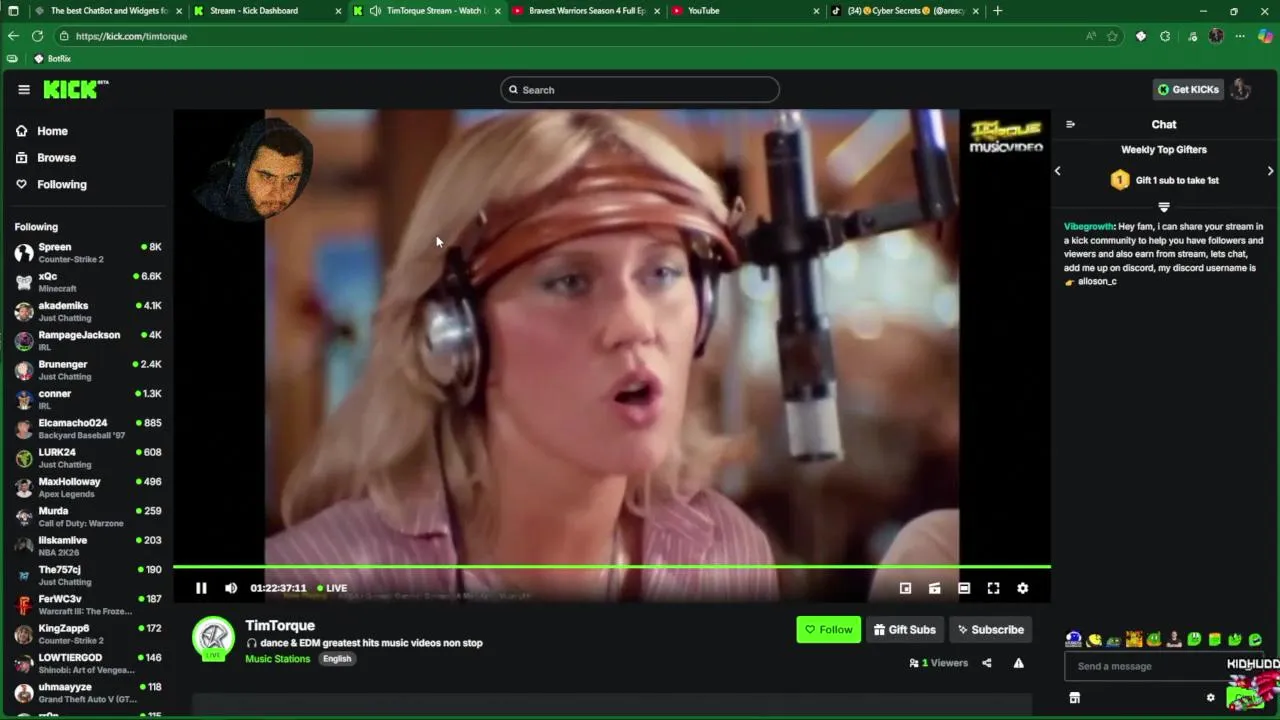Insert the yellow clock emote

1094,639
